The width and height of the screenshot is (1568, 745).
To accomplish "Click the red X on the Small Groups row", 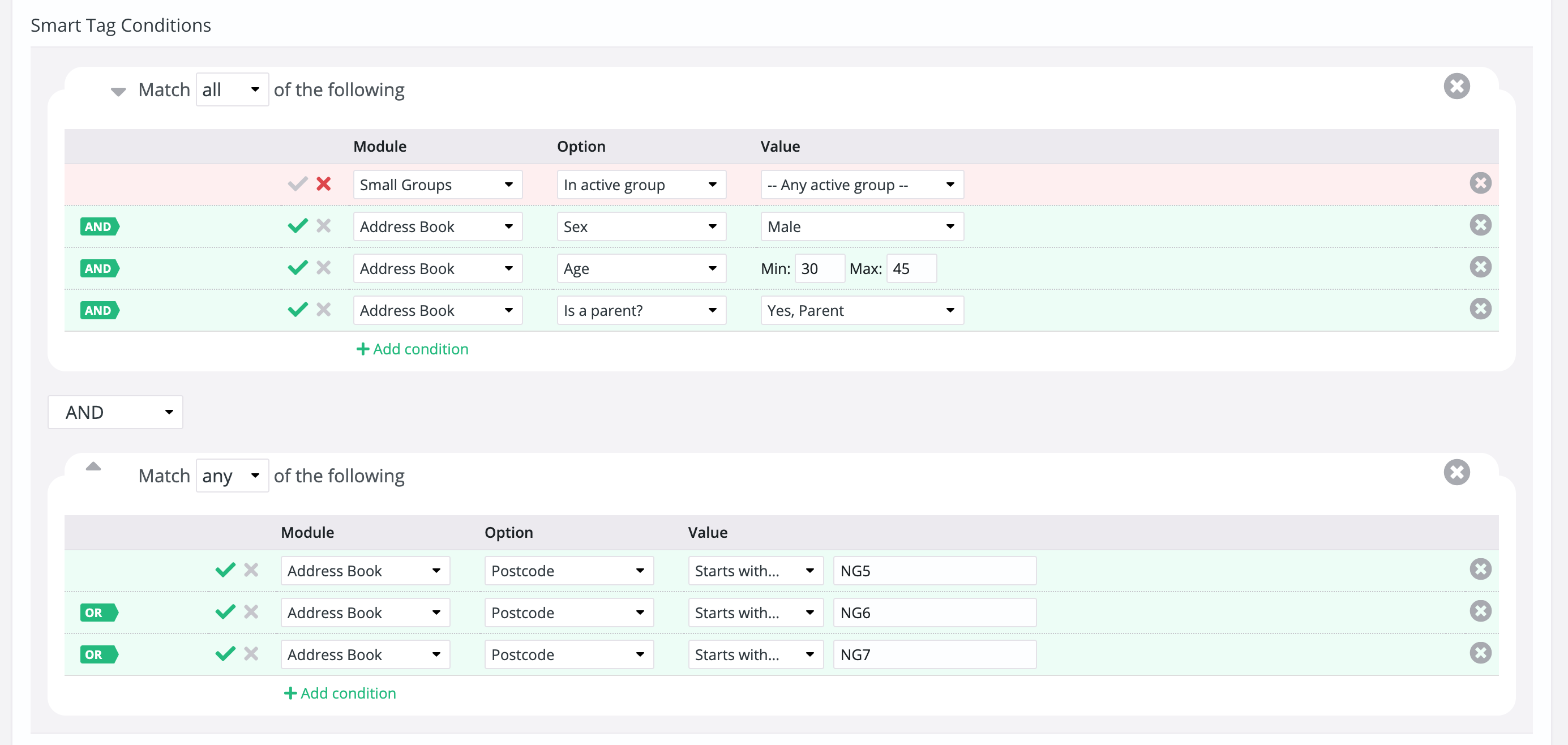I will point(324,184).
